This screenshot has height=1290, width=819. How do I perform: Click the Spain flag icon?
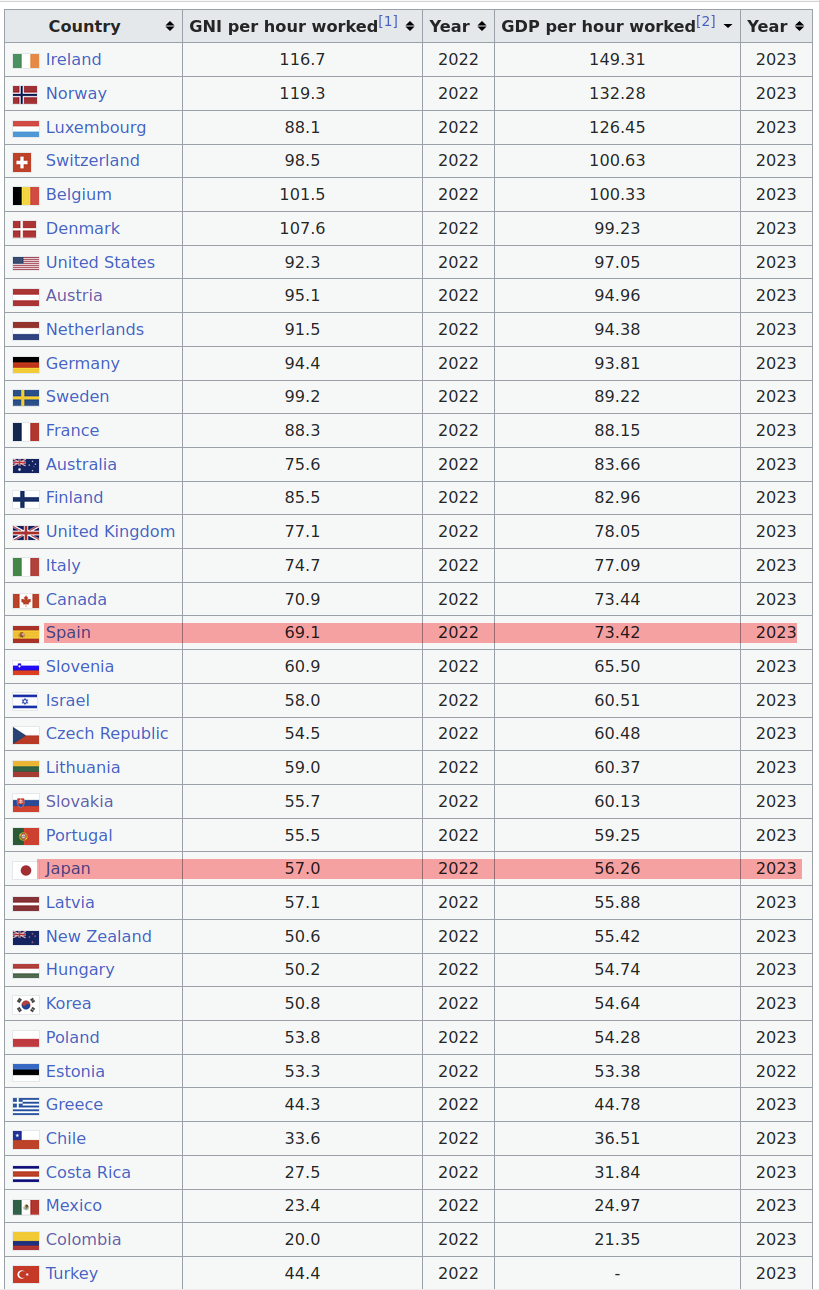tap(26, 633)
